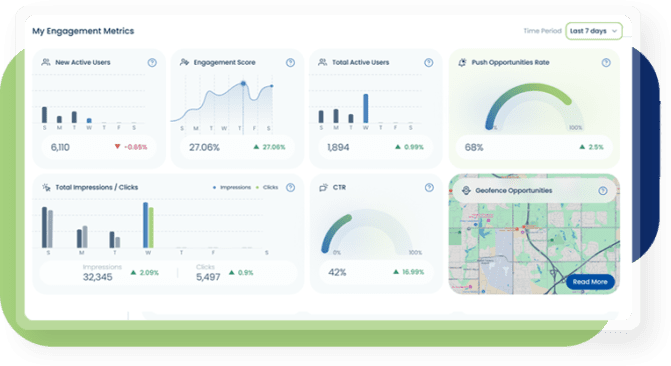Click the 27.06% Engagement Score value on the left
This screenshot has width=671, height=366.
tap(204, 147)
